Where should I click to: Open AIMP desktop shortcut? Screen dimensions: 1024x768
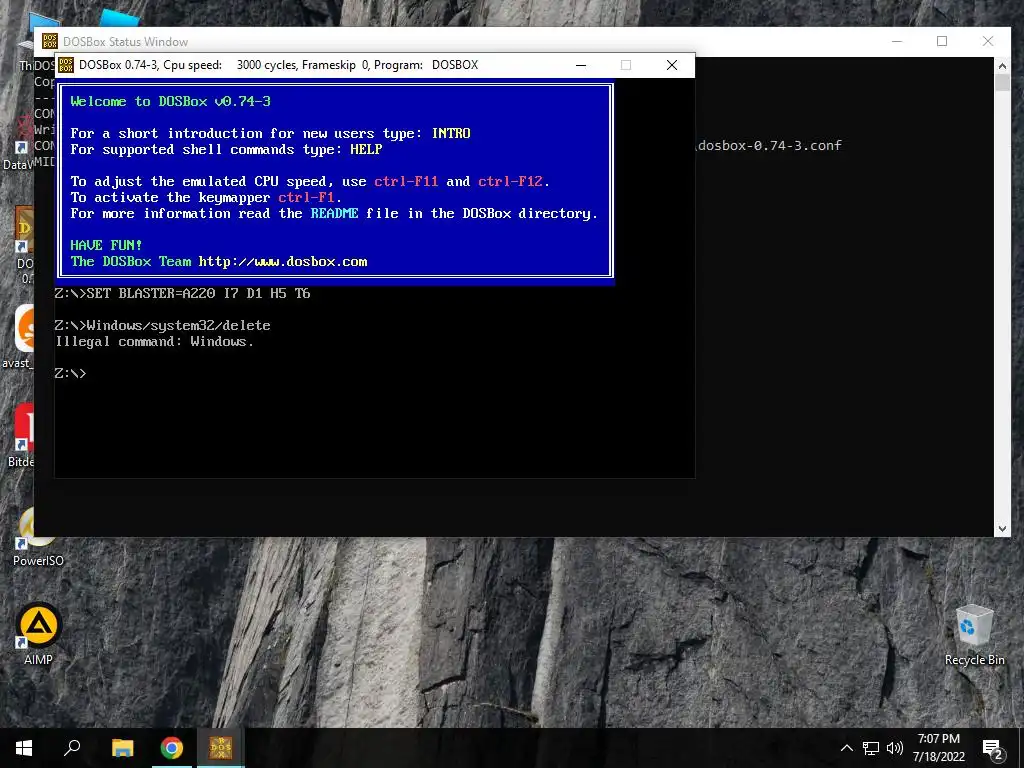pos(38,633)
